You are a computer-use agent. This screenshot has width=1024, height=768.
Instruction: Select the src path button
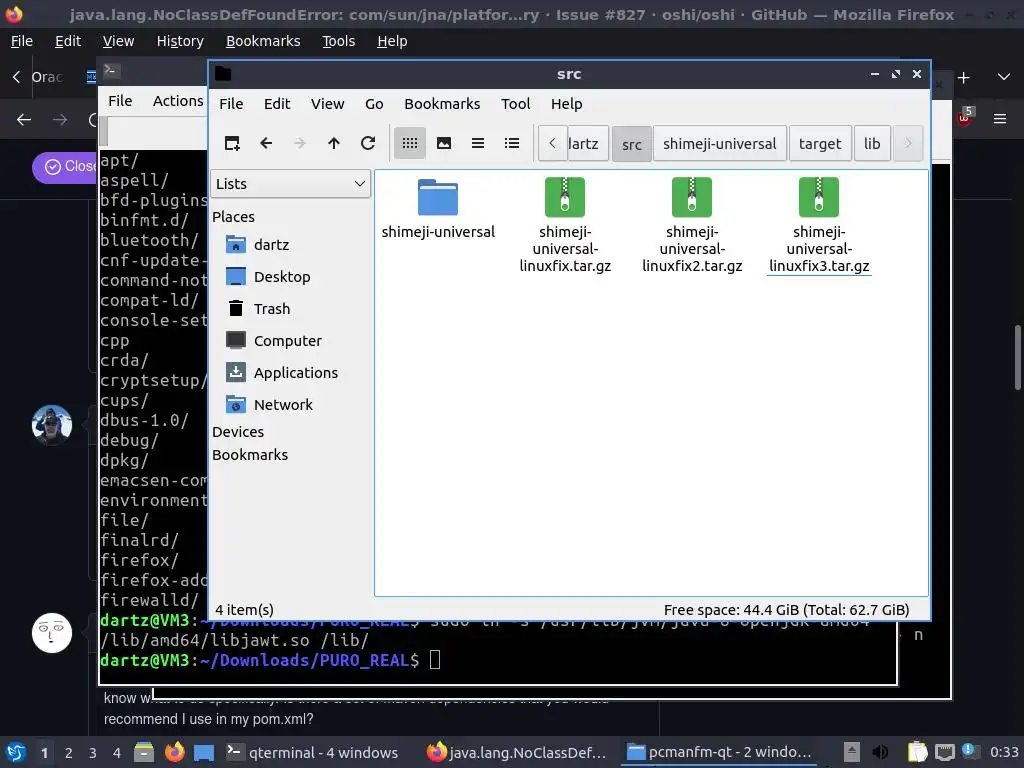point(632,144)
